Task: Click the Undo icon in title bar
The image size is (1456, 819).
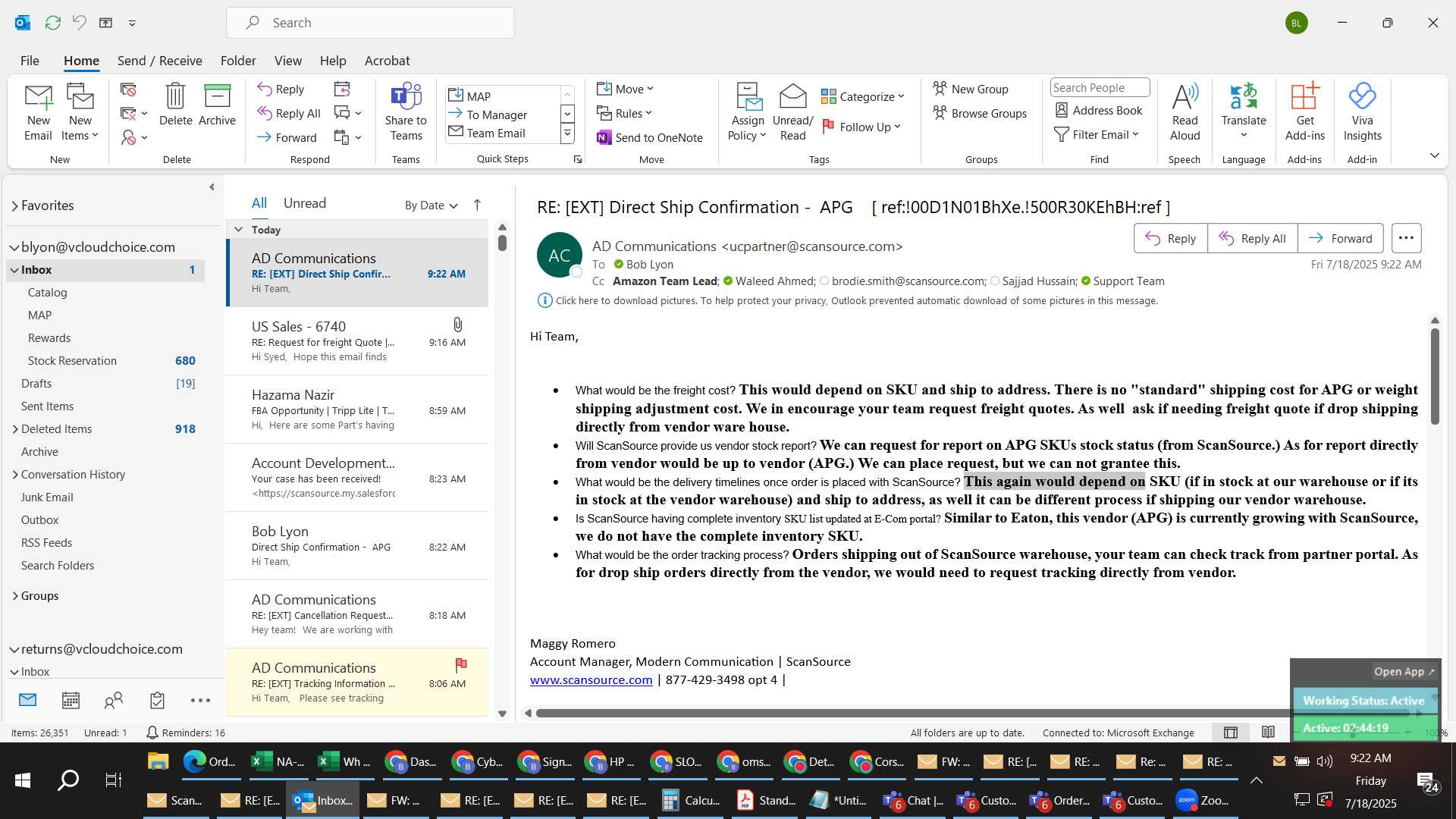Action: coord(79,23)
